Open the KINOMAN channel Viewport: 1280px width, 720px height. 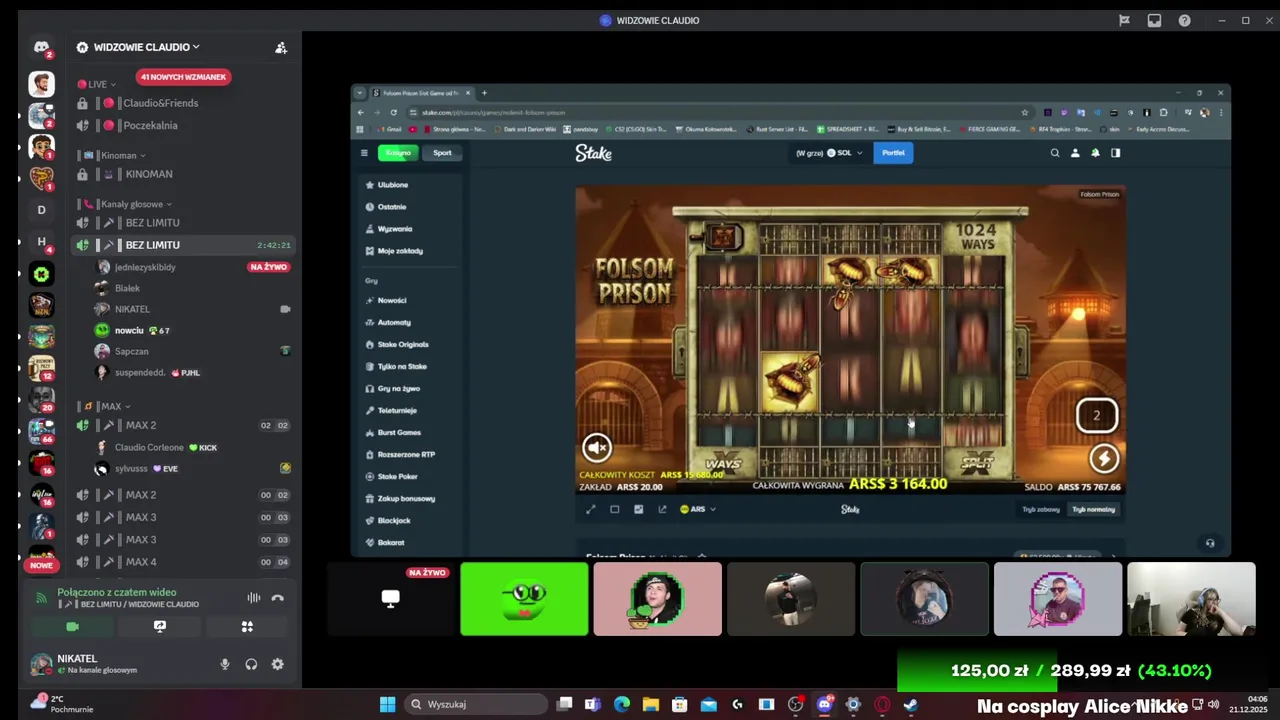[150, 174]
